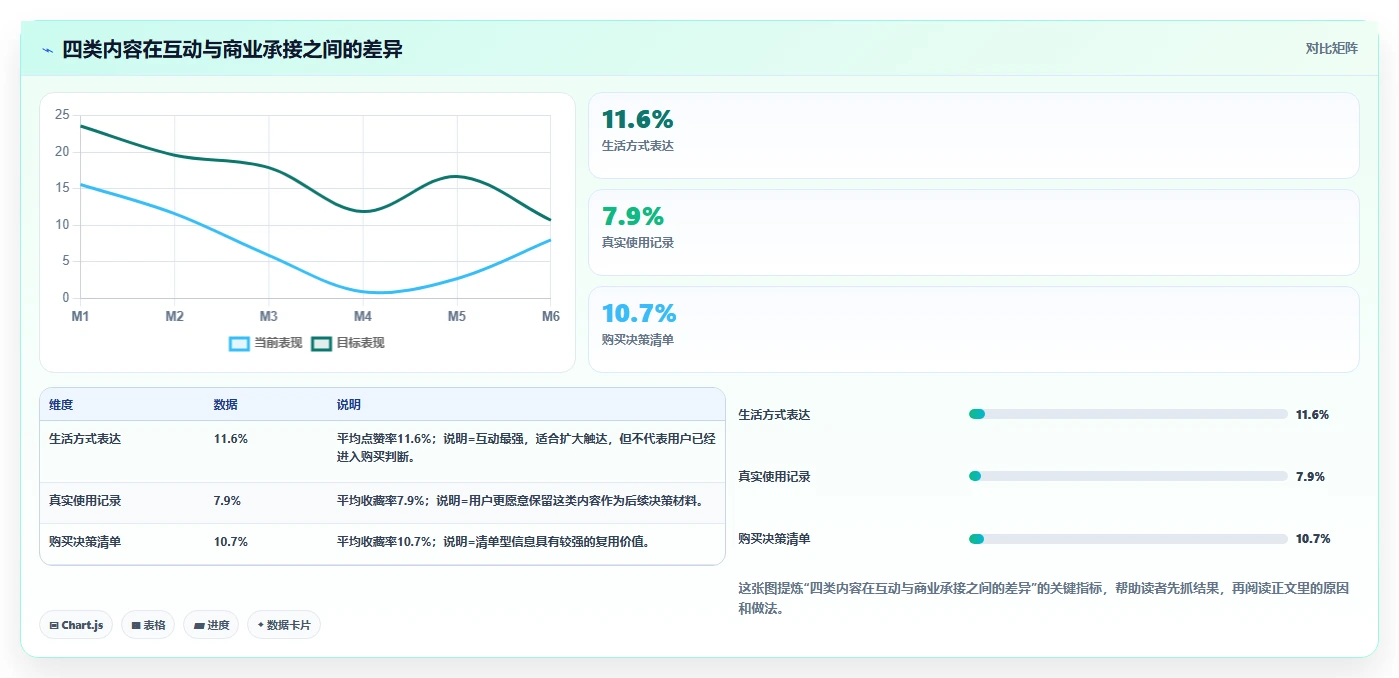The height and width of the screenshot is (678, 1399).
Task: Click the 四类内容在互动与商业承接之间的差异 title
Action: [x=232, y=49]
